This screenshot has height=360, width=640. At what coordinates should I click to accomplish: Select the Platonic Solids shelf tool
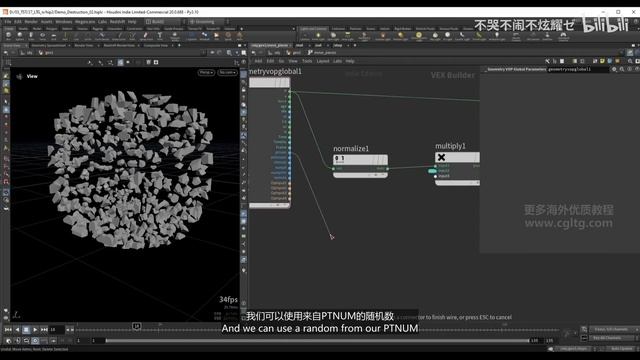(x=175, y=36)
